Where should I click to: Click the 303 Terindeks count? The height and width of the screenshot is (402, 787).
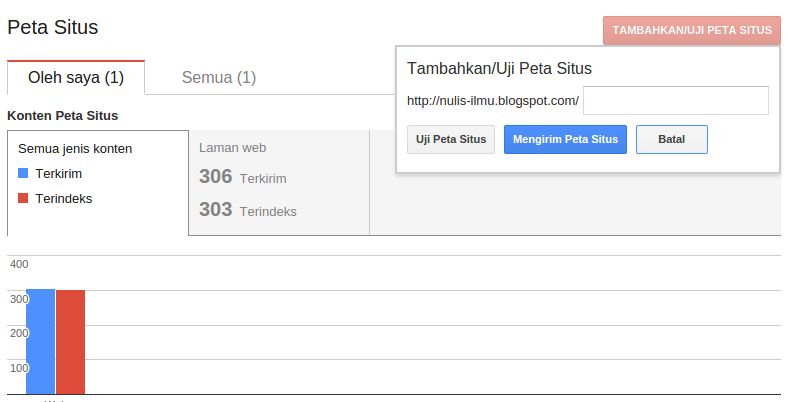click(x=248, y=210)
